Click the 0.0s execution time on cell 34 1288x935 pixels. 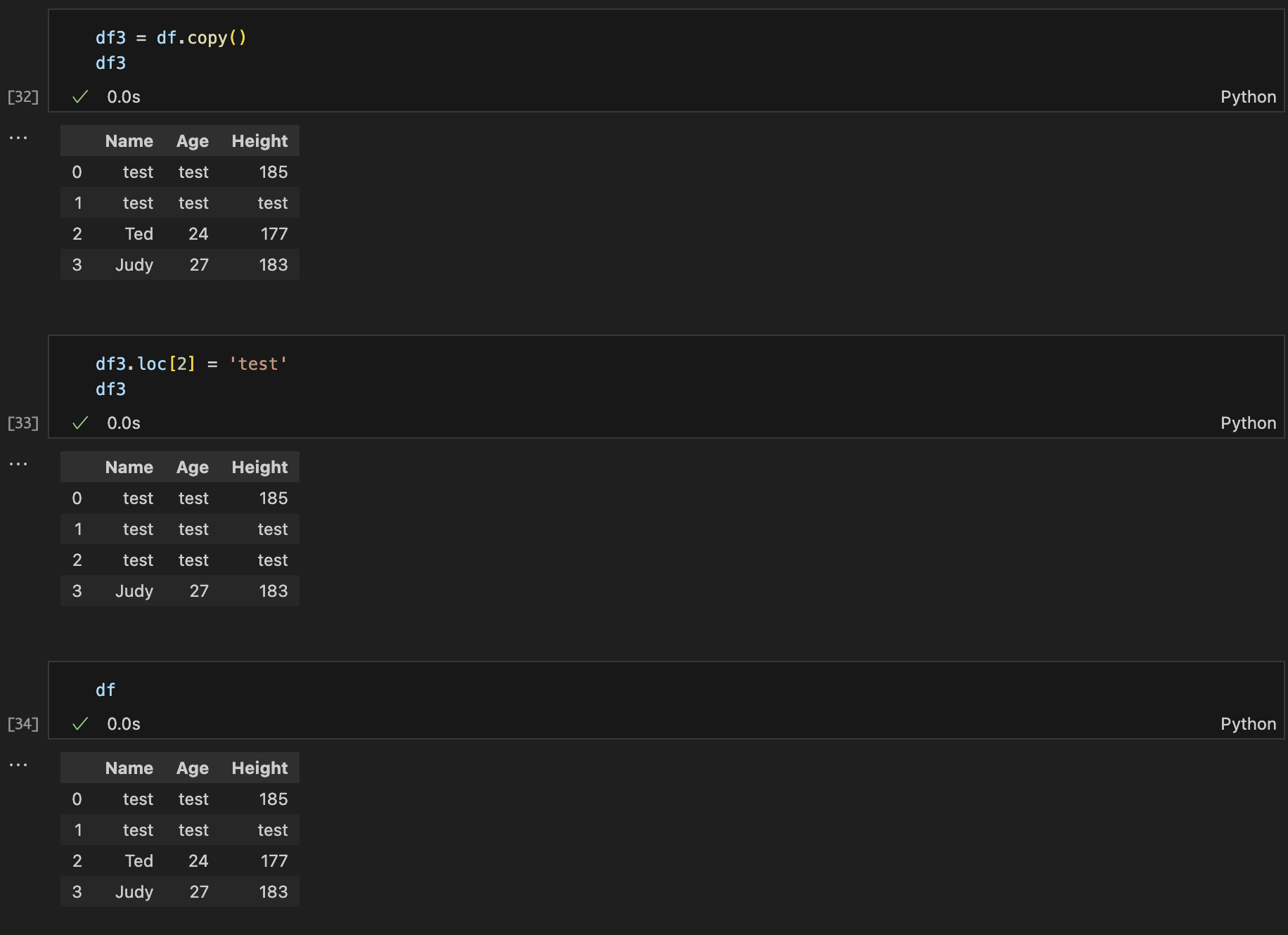coord(123,723)
